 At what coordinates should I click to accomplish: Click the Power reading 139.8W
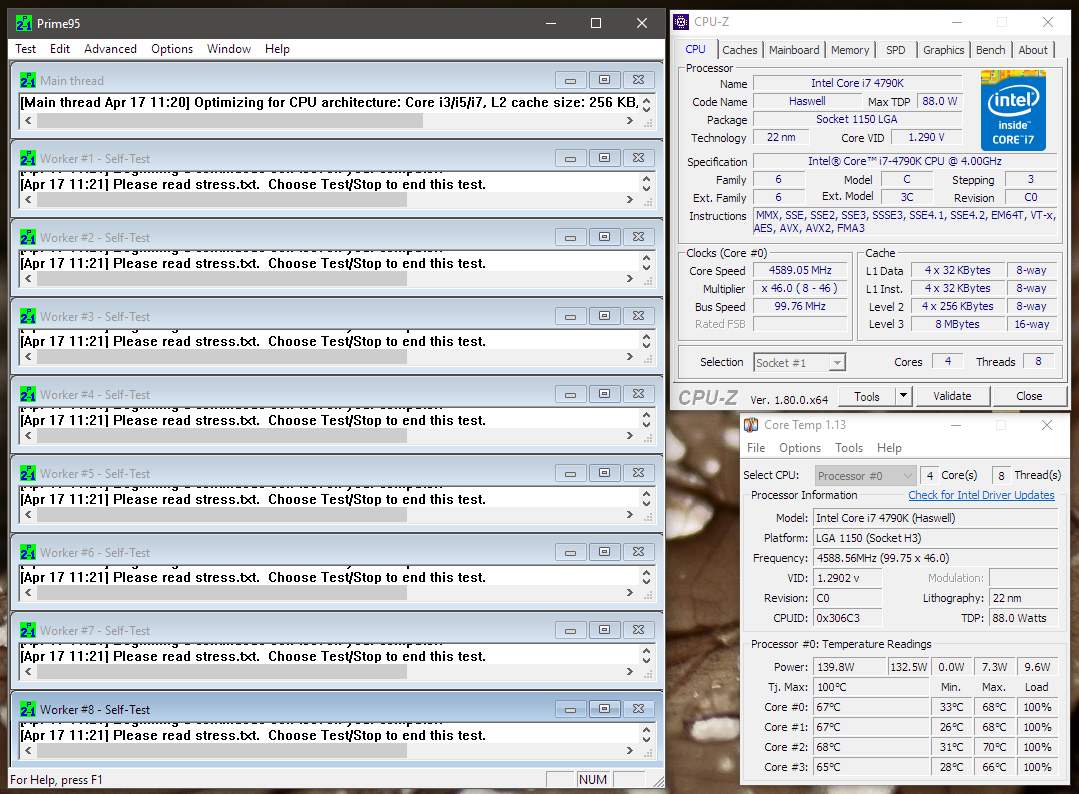(850, 667)
